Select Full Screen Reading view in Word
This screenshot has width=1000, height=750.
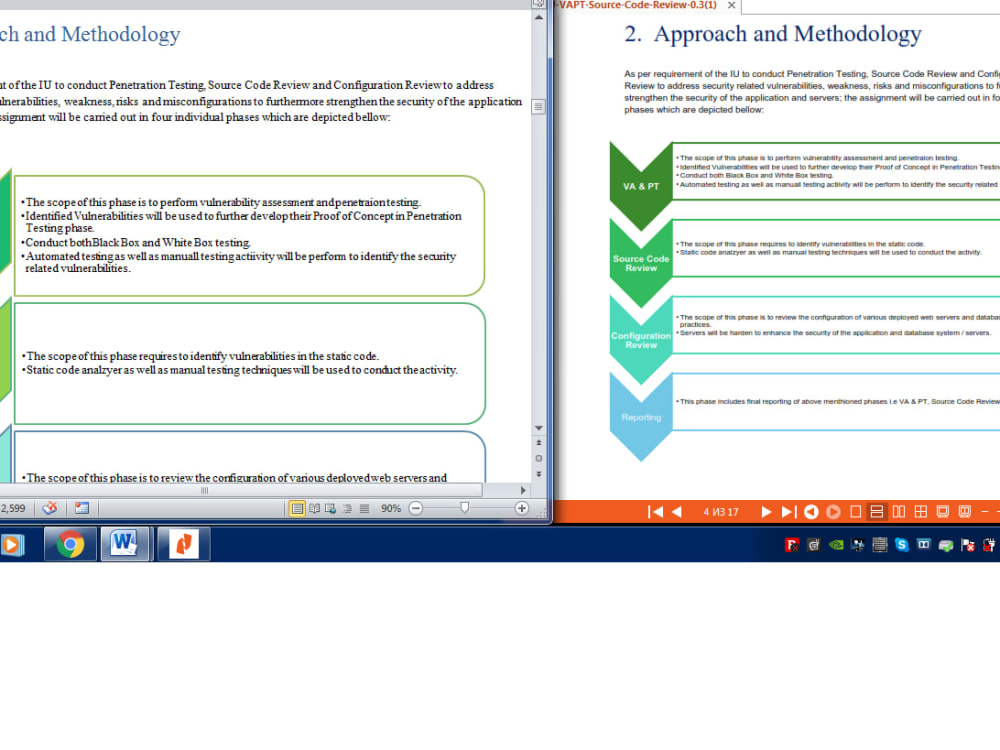point(314,508)
